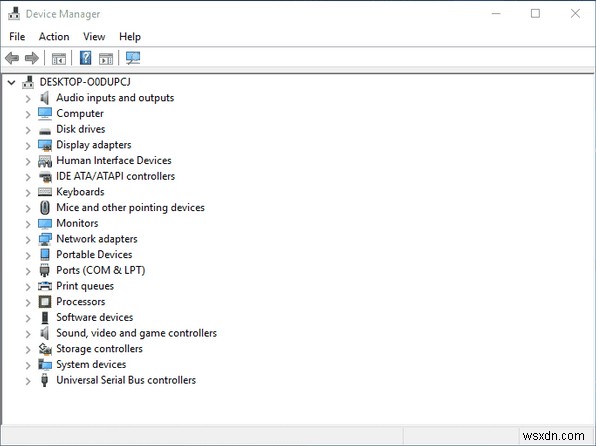Click the computer icon beside DESKTOP-O0DUPCJ
This screenshot has width=596, height=446.
coord(28,82)
